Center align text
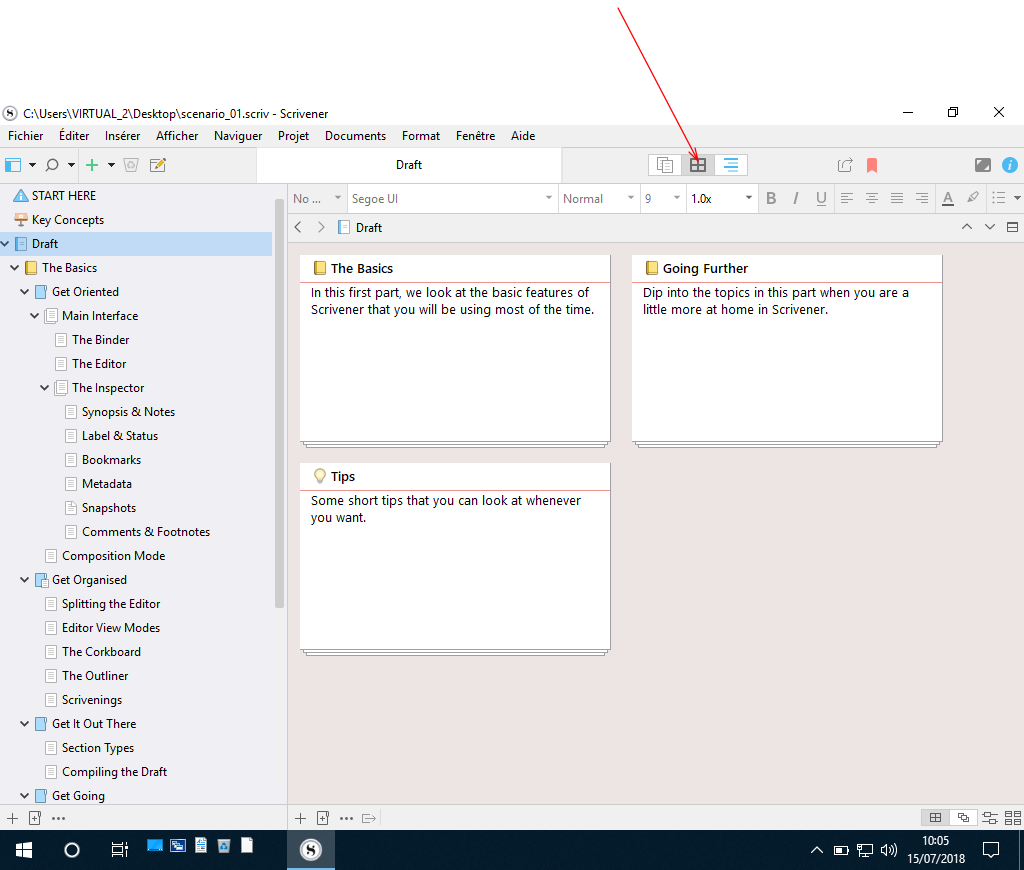 tap(872, 199)
